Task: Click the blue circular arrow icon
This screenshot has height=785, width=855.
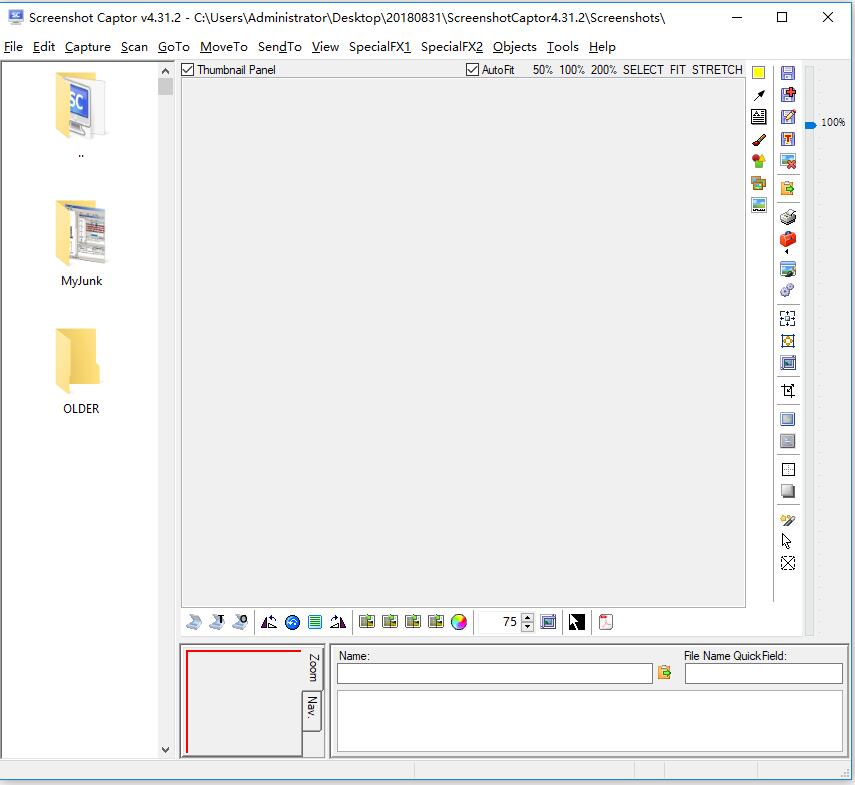Action: point(292,622)
